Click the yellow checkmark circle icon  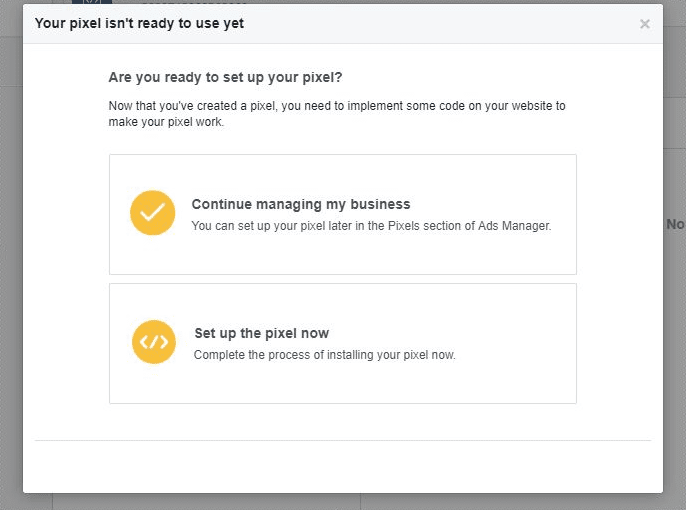[153, 213]
